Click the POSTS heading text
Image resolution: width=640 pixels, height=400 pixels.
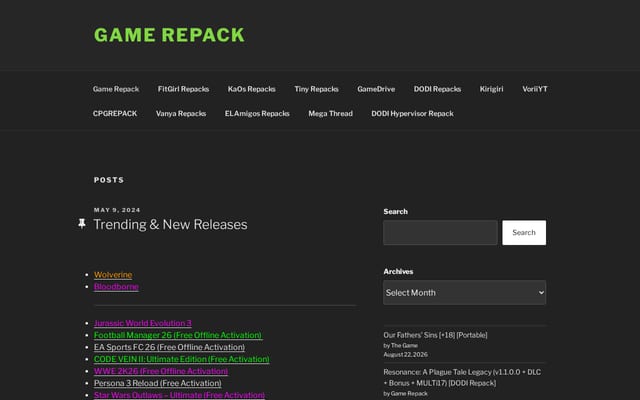[x=109, y=180]
